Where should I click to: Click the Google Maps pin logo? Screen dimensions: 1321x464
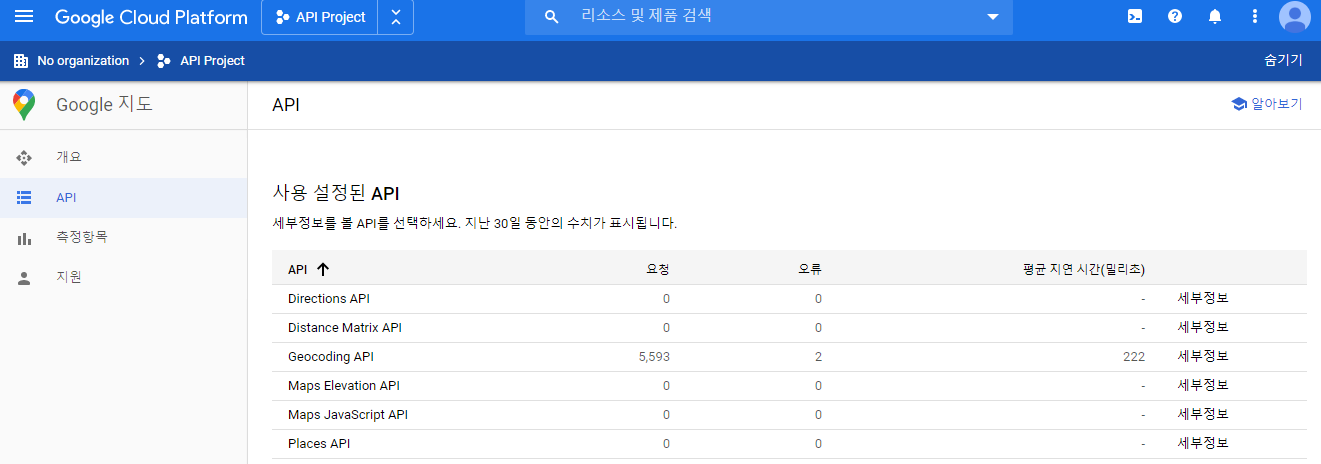click(x=24, y=105)
